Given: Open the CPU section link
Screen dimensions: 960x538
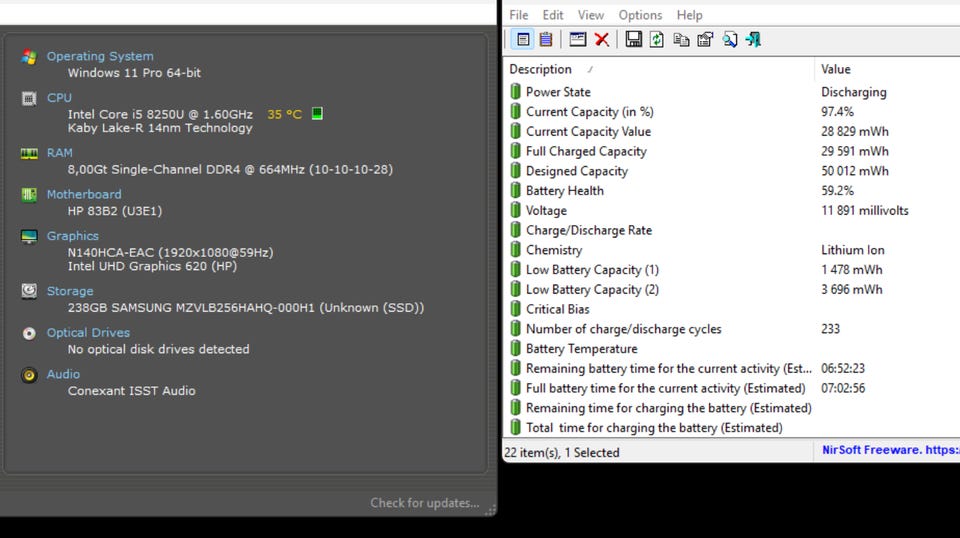Looking at the screenshot, I should point(59,98).
